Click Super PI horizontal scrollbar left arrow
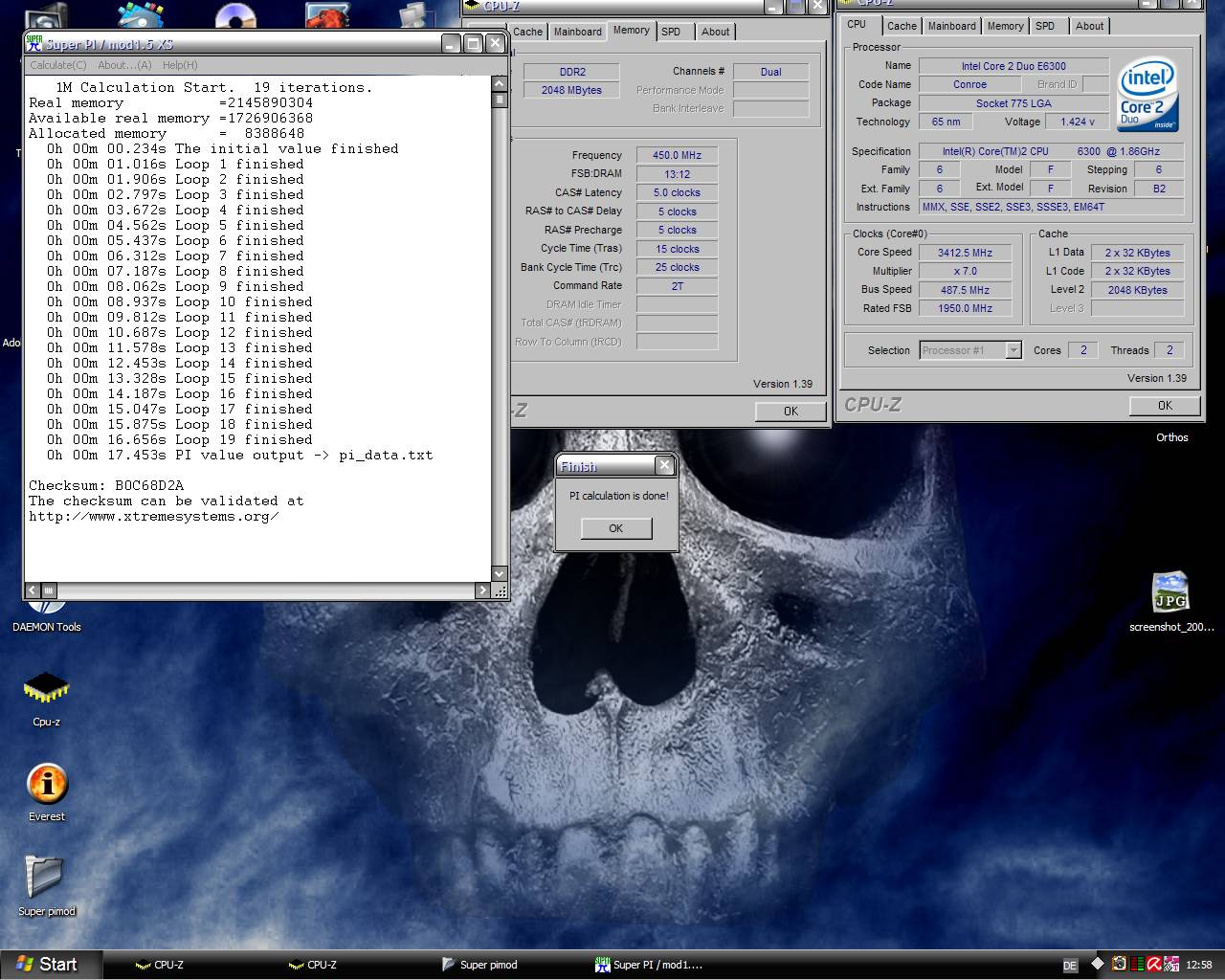 click(x=33, y=590)
